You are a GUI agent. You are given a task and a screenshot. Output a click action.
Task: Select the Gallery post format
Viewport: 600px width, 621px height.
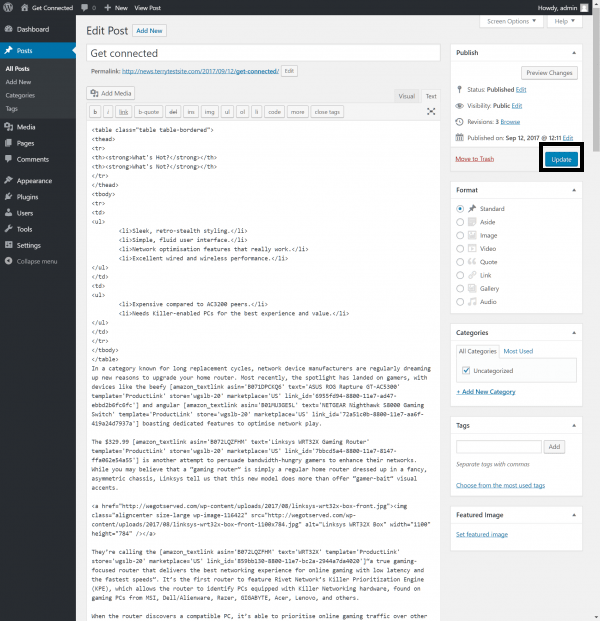[460, 288]
